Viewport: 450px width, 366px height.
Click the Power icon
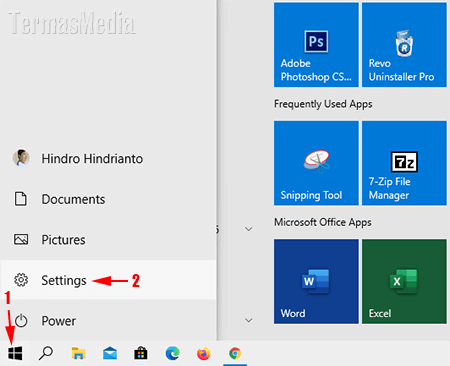pos(21,321)
